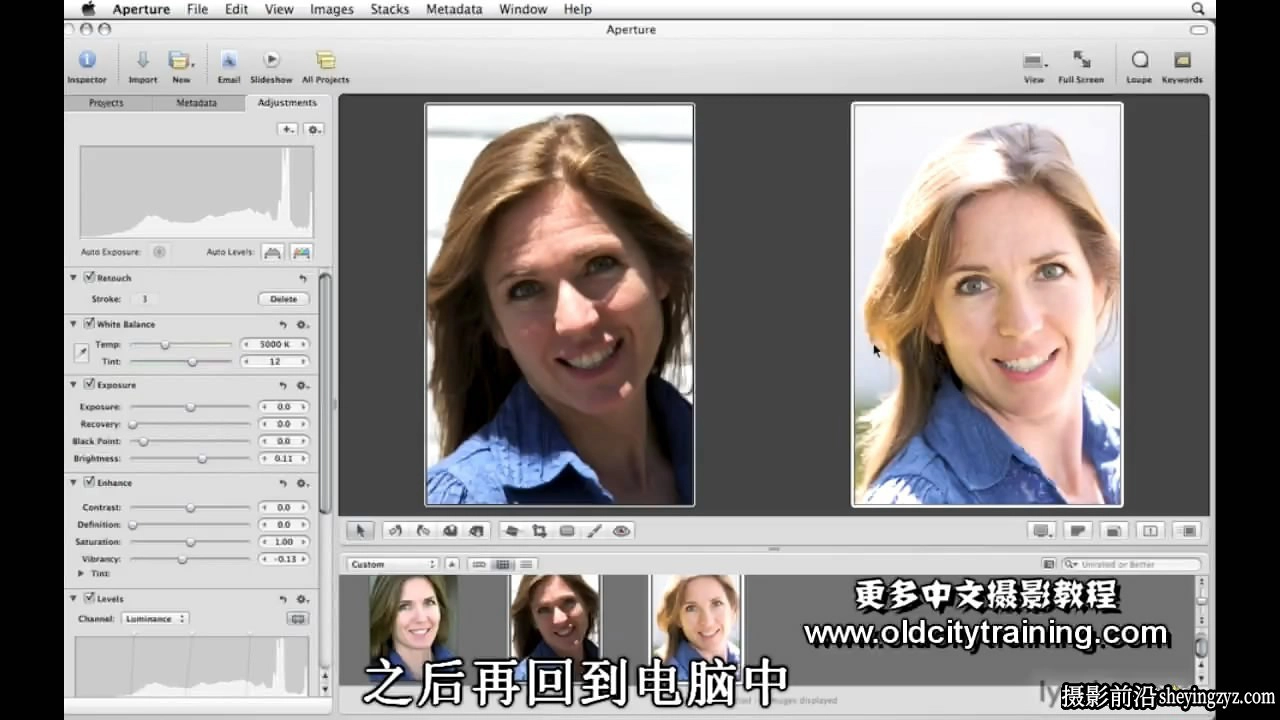Screen dimensions: 1280x720
Task: Open the Keywords HUD
Action: [1182, 65]
